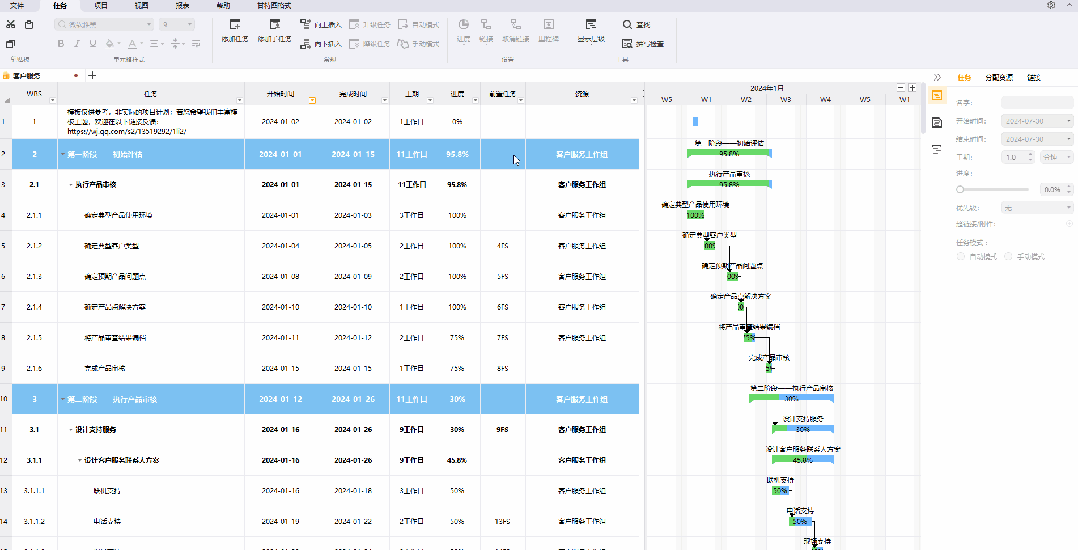This screenshot has height=550, width=1078.
Task: Toggle Underline formatting
Action: [91, 44]
